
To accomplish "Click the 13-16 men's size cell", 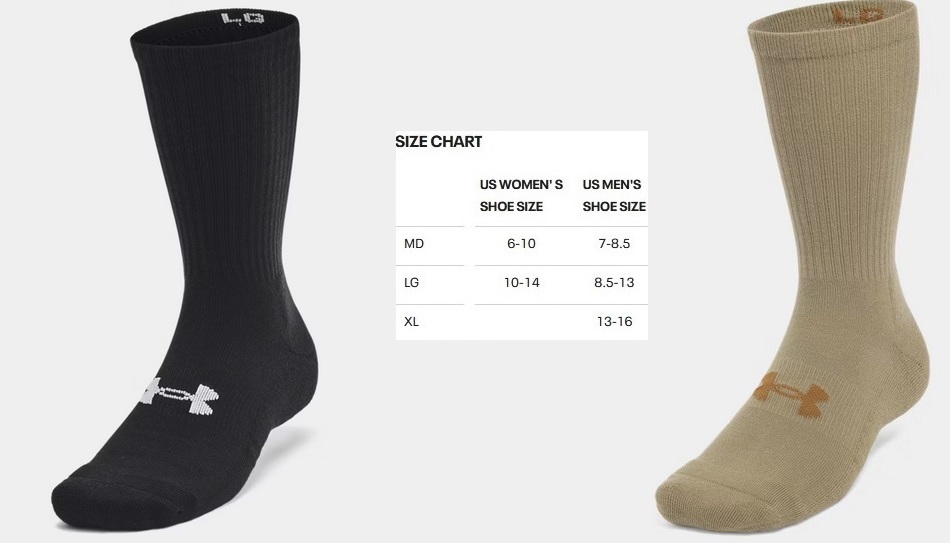I will click(614, 321).
